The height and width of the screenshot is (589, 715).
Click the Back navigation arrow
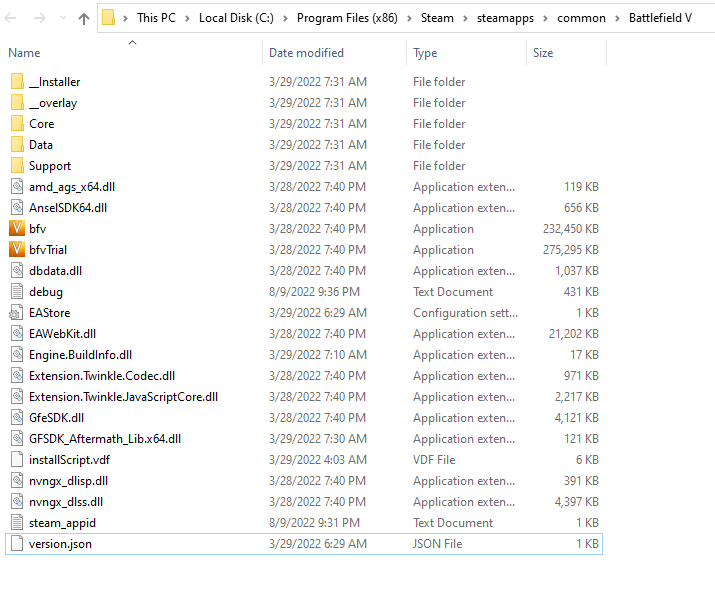tap(10, 18)
